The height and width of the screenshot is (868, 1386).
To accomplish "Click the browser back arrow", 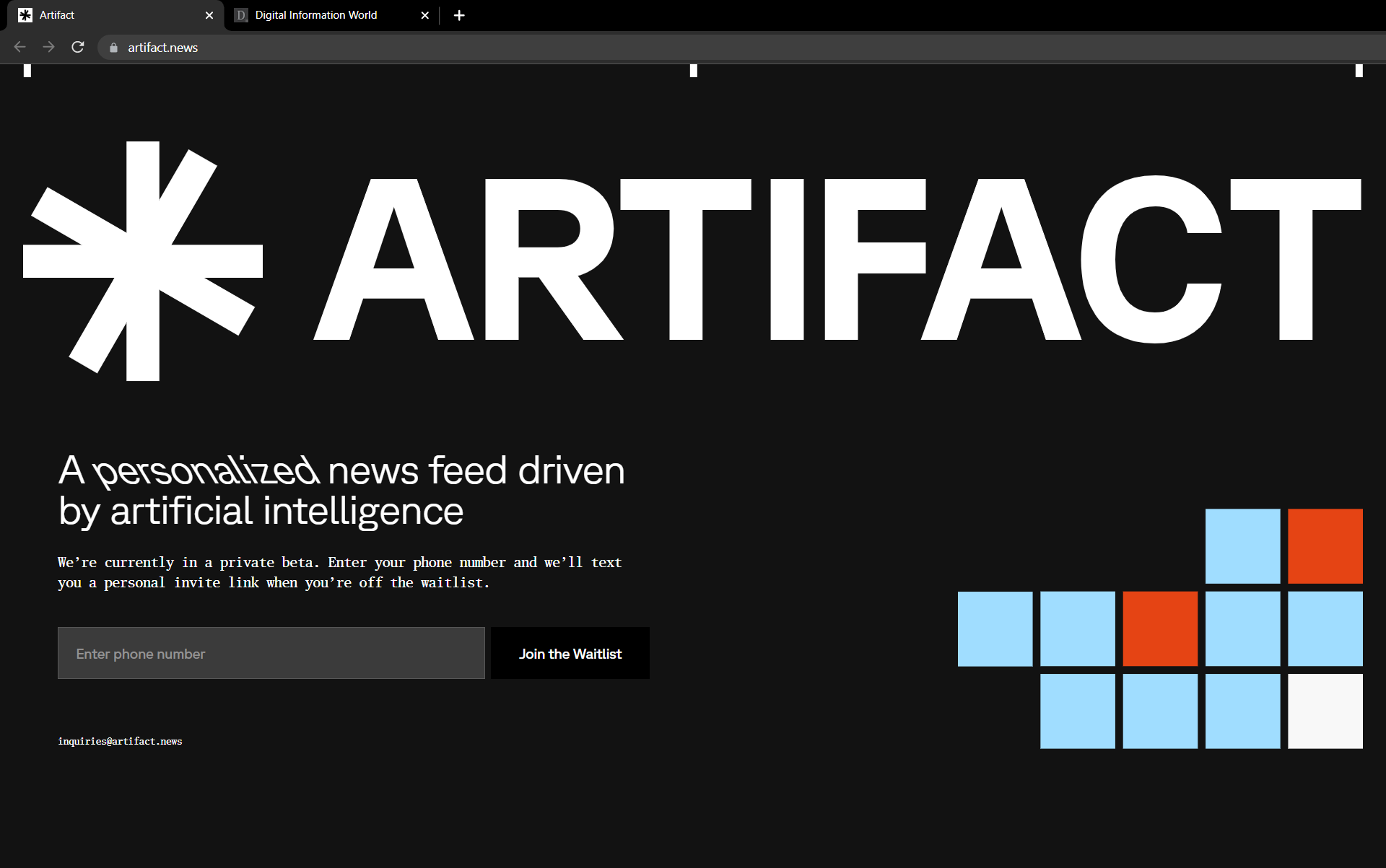I will coord(19,47).
